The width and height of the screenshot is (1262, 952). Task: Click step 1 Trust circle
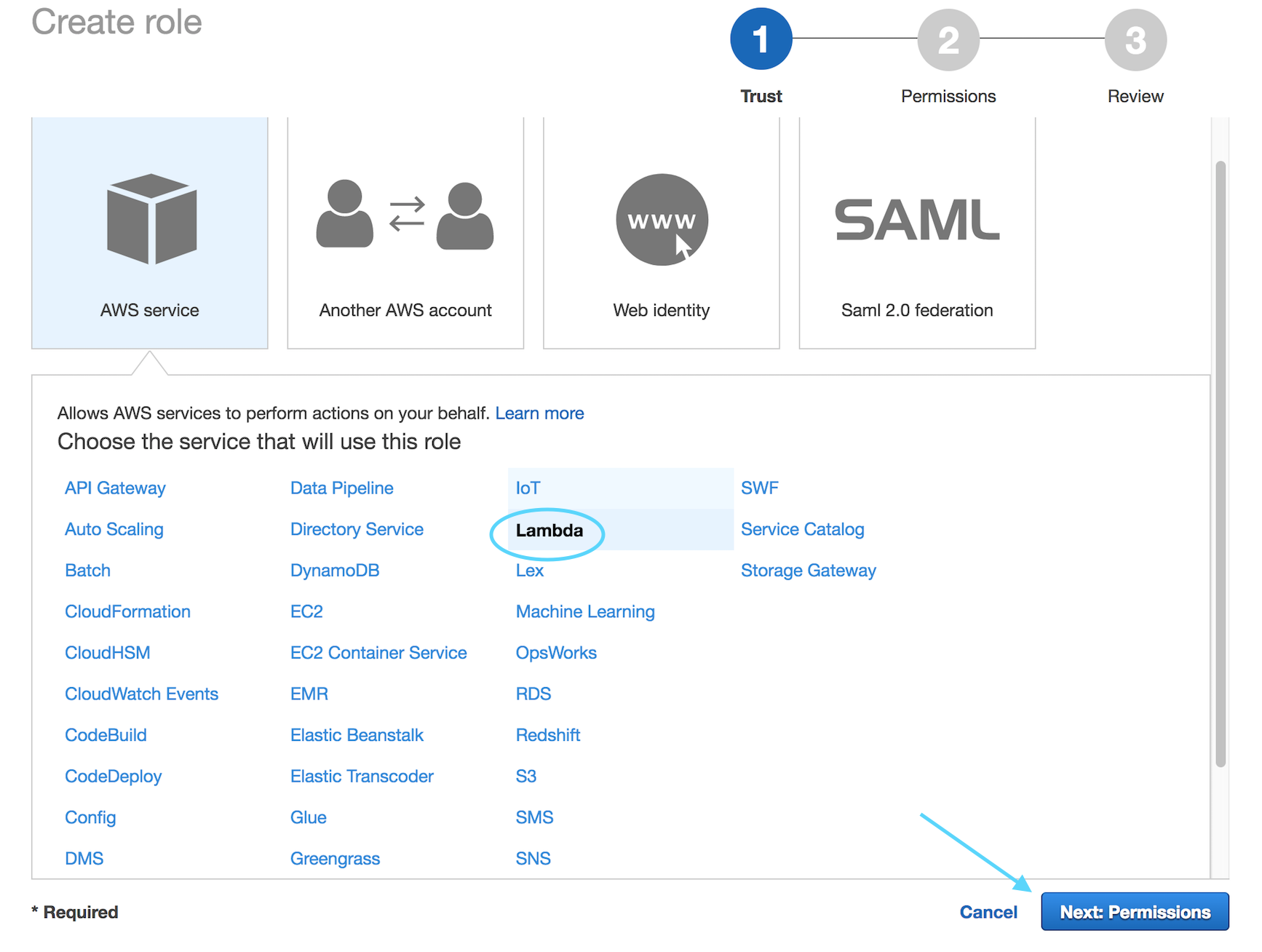tap(761, 39)
